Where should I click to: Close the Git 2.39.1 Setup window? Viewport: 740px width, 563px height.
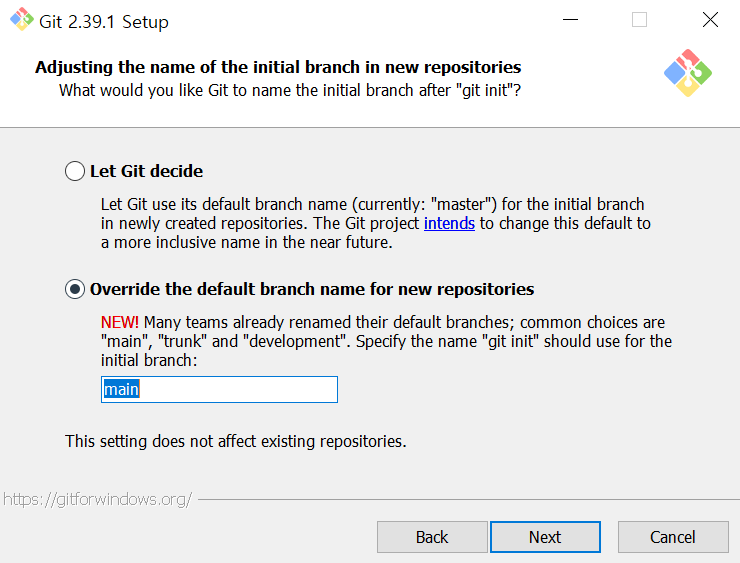pyautogui.click(x=710, y=20)
